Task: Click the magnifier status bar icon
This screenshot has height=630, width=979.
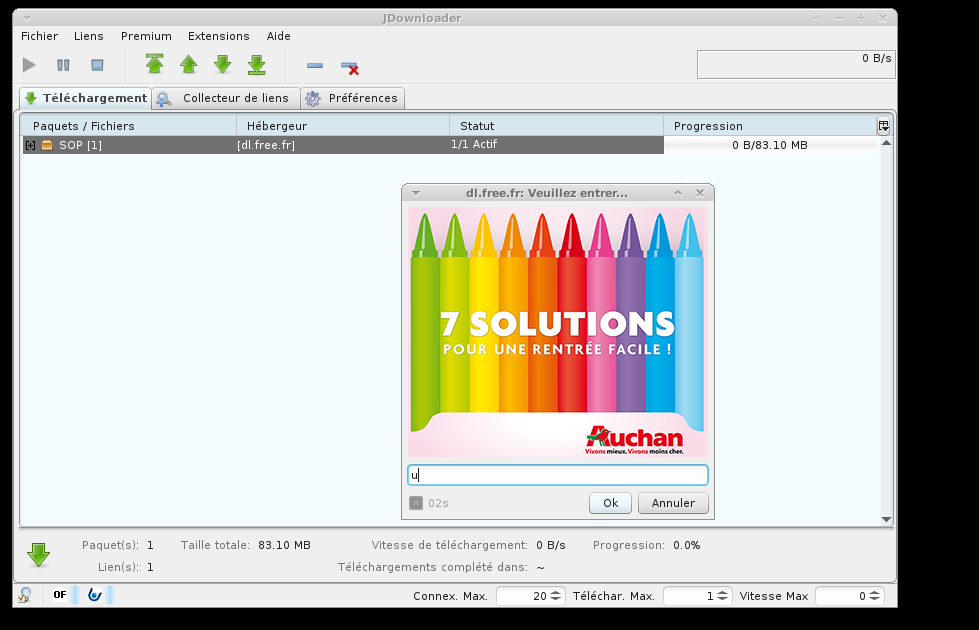Action: [x=25, y=595]
